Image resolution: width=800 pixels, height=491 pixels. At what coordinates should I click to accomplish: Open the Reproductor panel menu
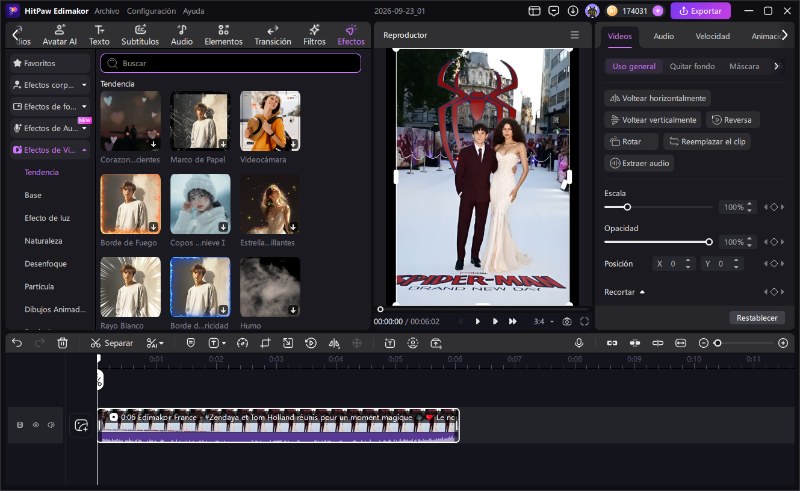coord(574,35)
